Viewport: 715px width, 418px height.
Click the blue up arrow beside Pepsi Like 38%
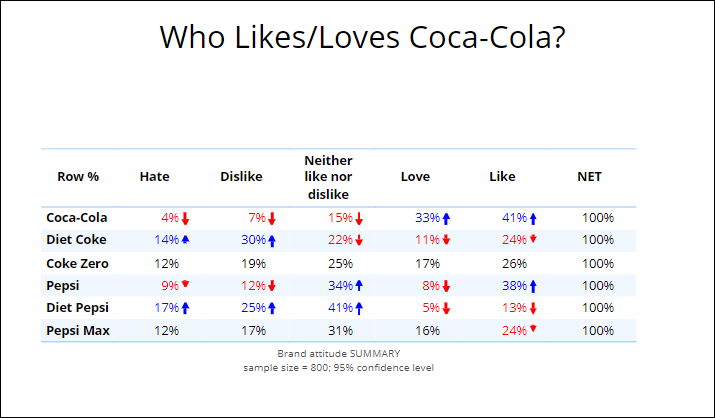coord(534,286)
